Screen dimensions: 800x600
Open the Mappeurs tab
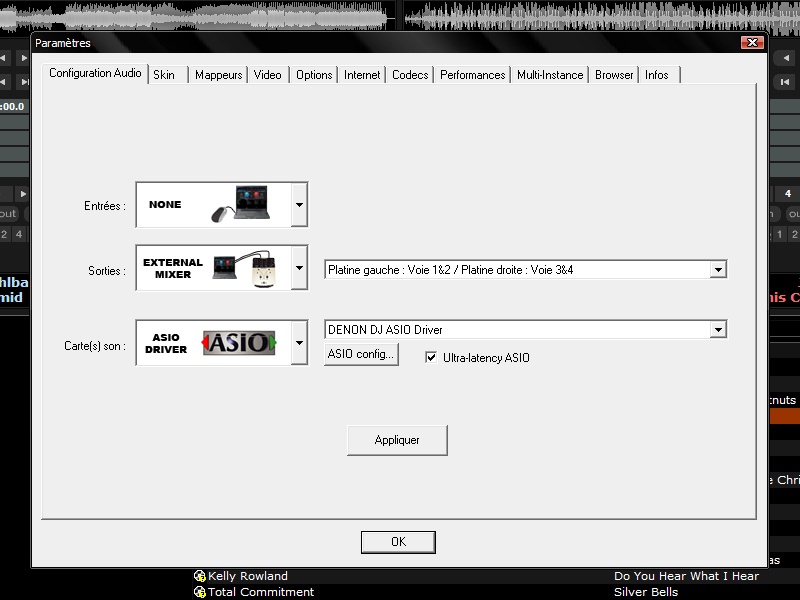tap(218, 75)
